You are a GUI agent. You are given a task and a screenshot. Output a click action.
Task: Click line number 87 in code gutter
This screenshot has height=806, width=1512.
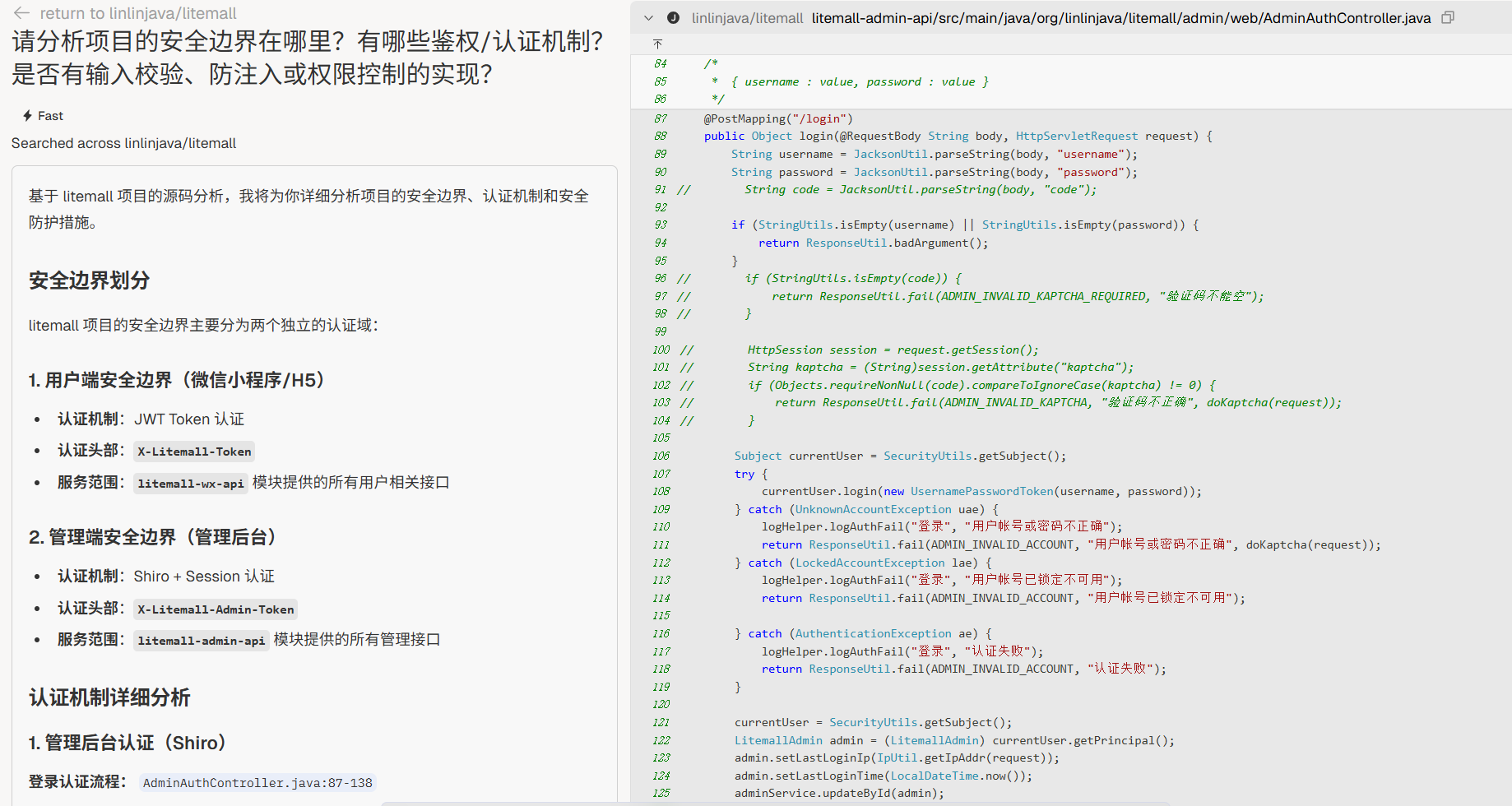[660, 118]
